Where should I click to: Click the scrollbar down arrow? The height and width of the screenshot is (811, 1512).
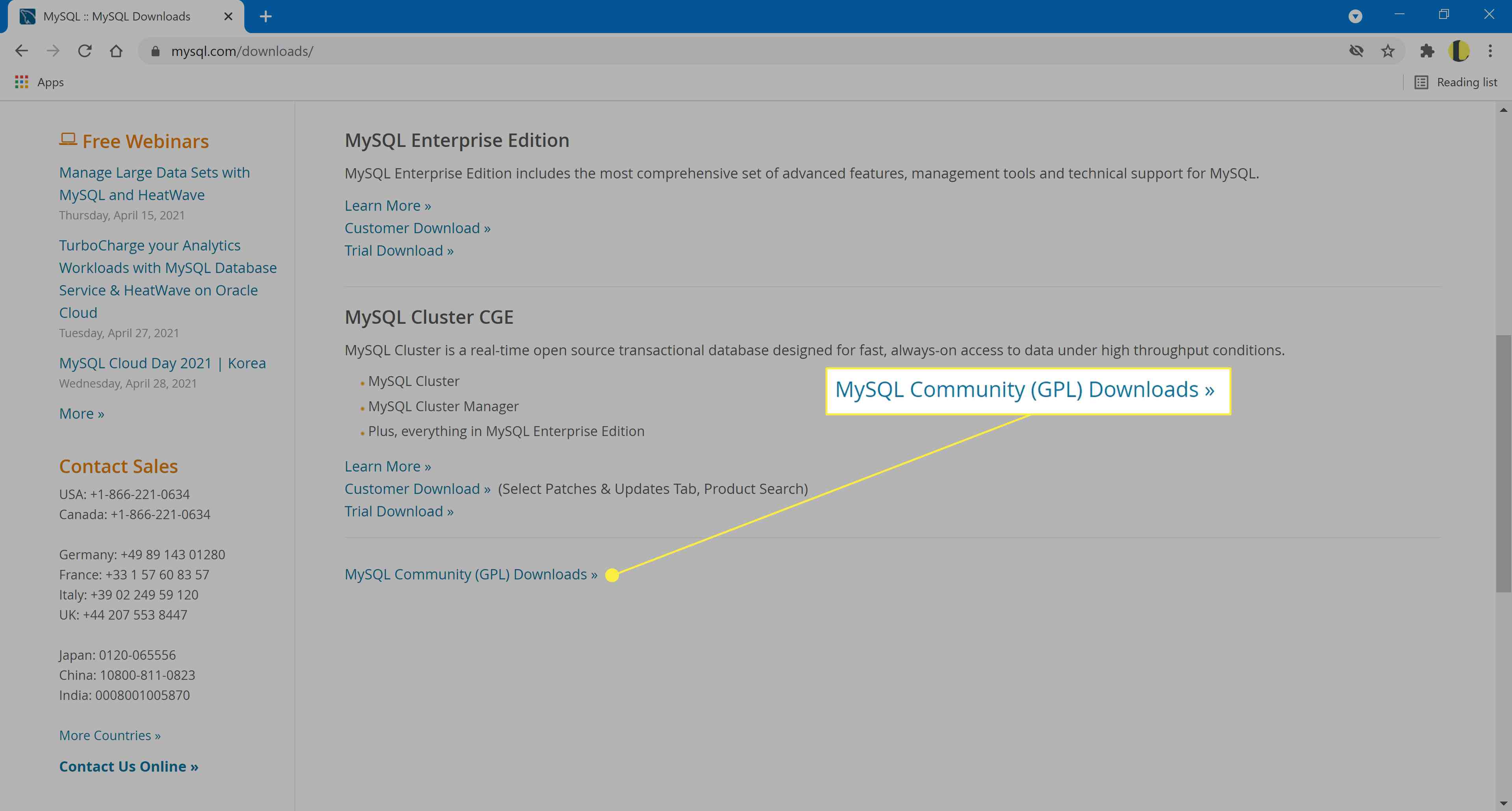pyautogui.click(x=1503, y=803)
